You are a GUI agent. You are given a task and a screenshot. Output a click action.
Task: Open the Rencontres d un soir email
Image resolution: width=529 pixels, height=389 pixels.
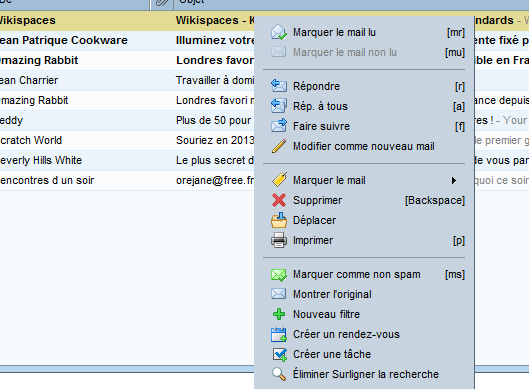click(127, 180)
